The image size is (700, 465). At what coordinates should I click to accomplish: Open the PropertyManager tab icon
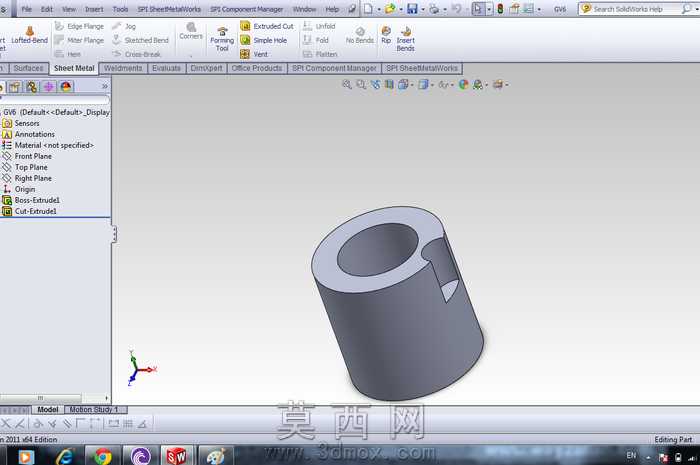[x=15, y=87]
